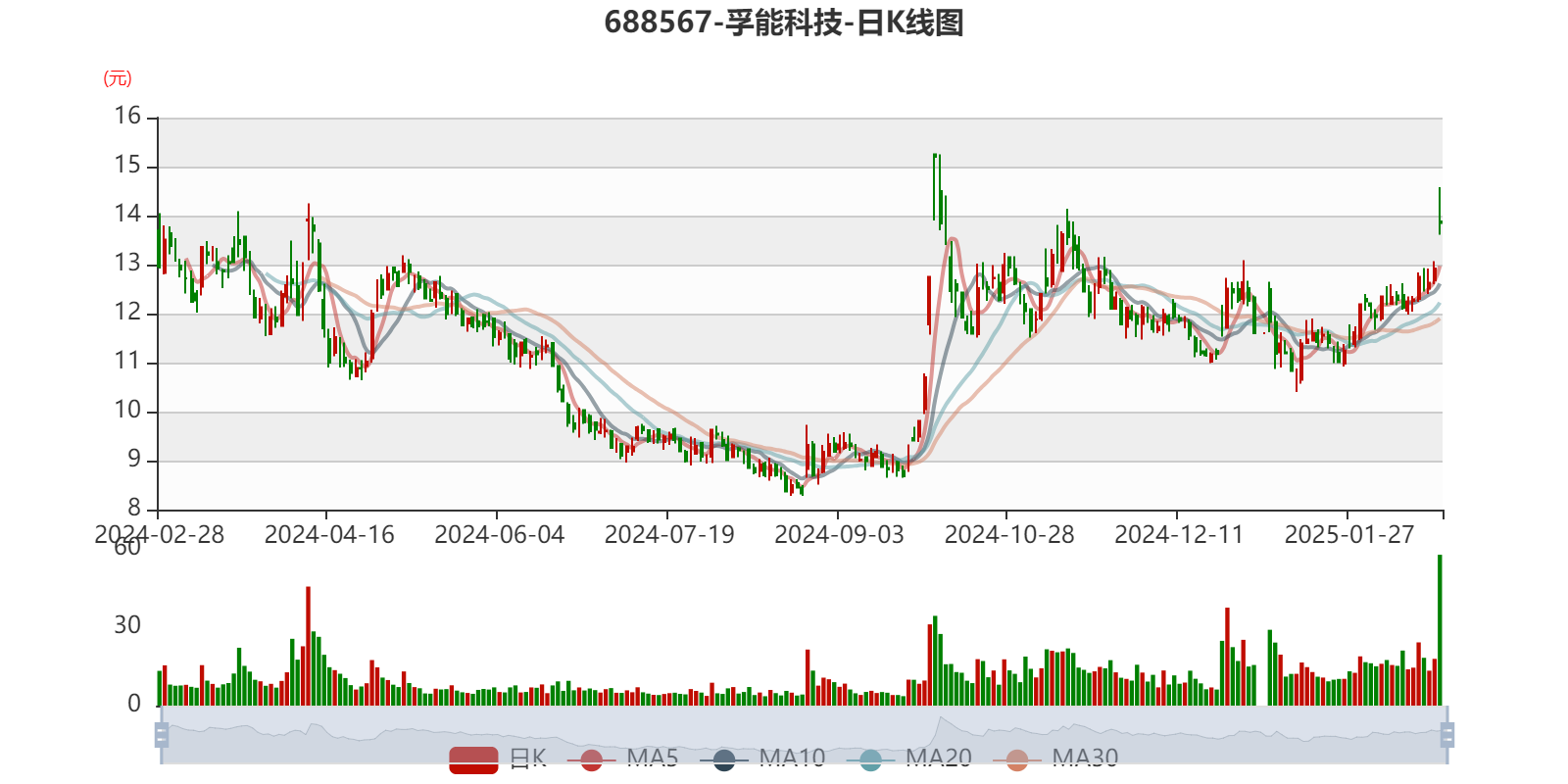1568x784 pixels.
Task: Click the tallest green volume bar at far right
Action: [1440, 630]
